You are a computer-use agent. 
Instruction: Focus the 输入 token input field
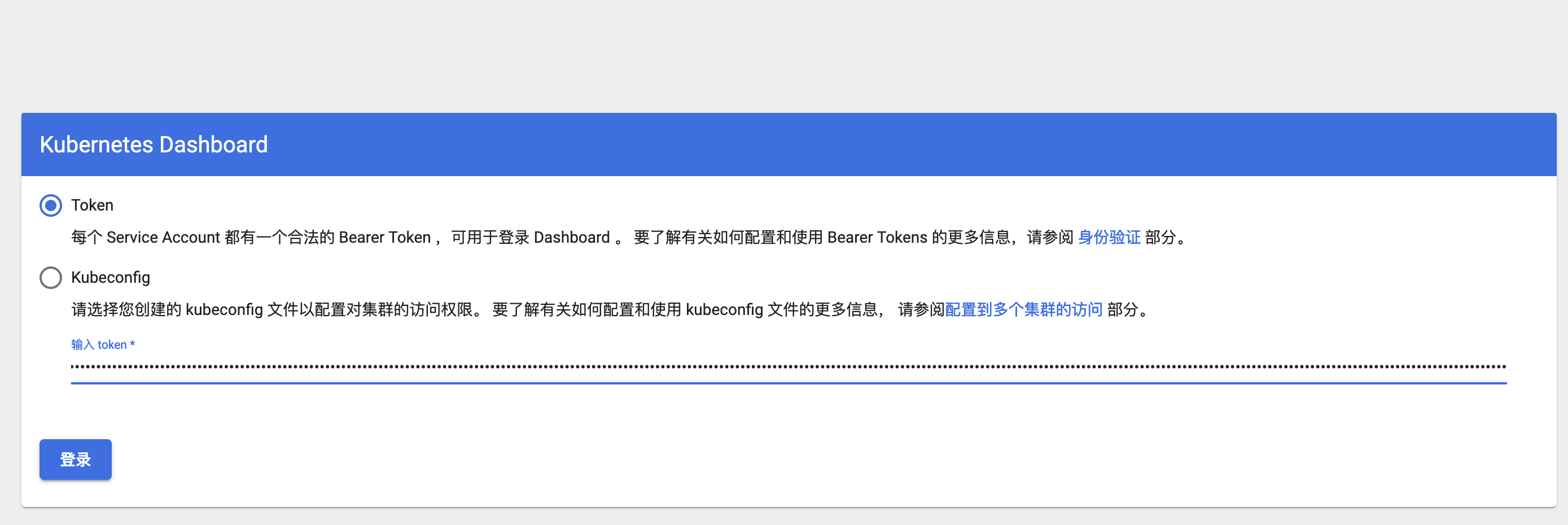tap(789, 368)
